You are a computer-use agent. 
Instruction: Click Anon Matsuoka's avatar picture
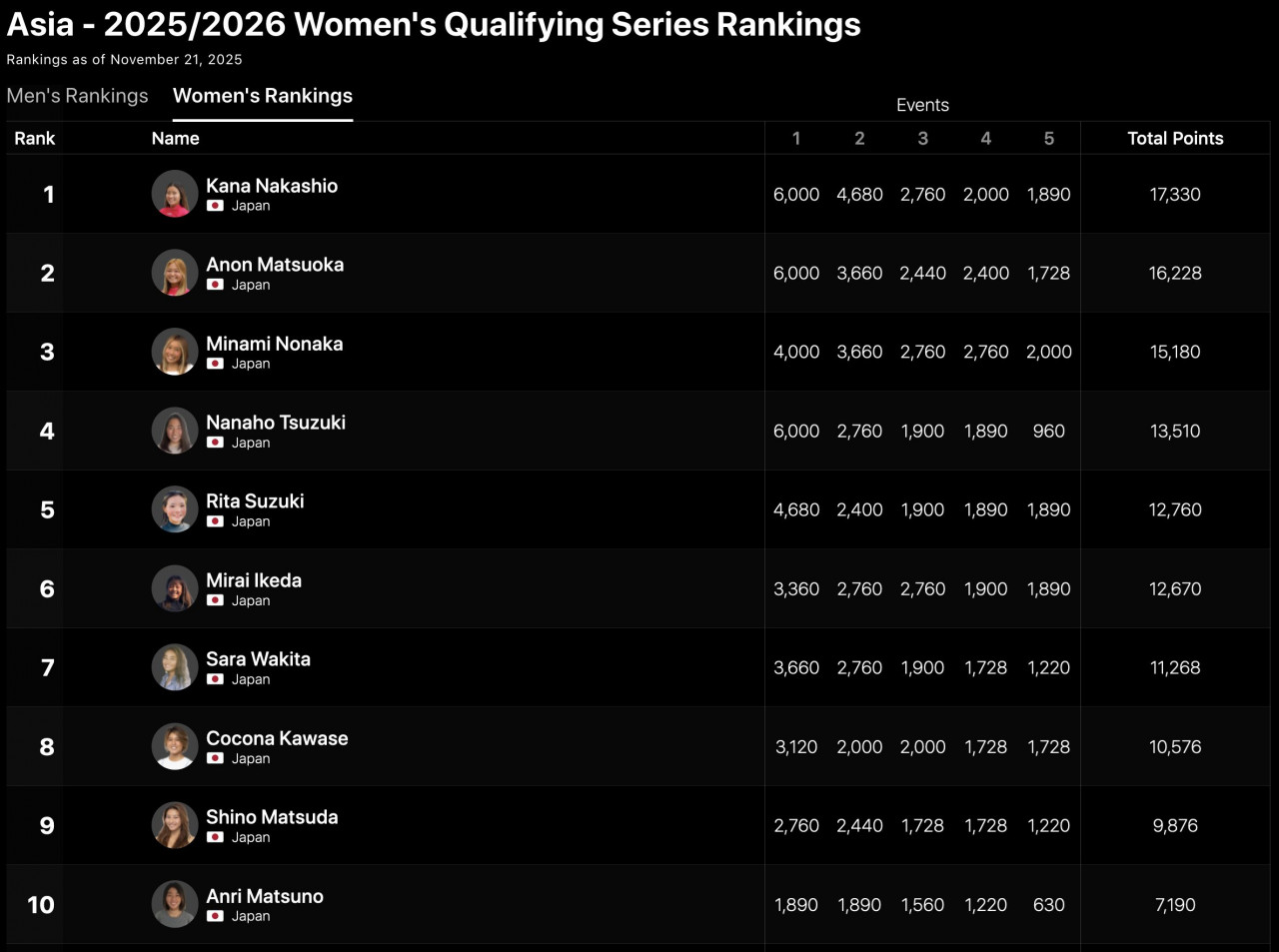[175, 273]
